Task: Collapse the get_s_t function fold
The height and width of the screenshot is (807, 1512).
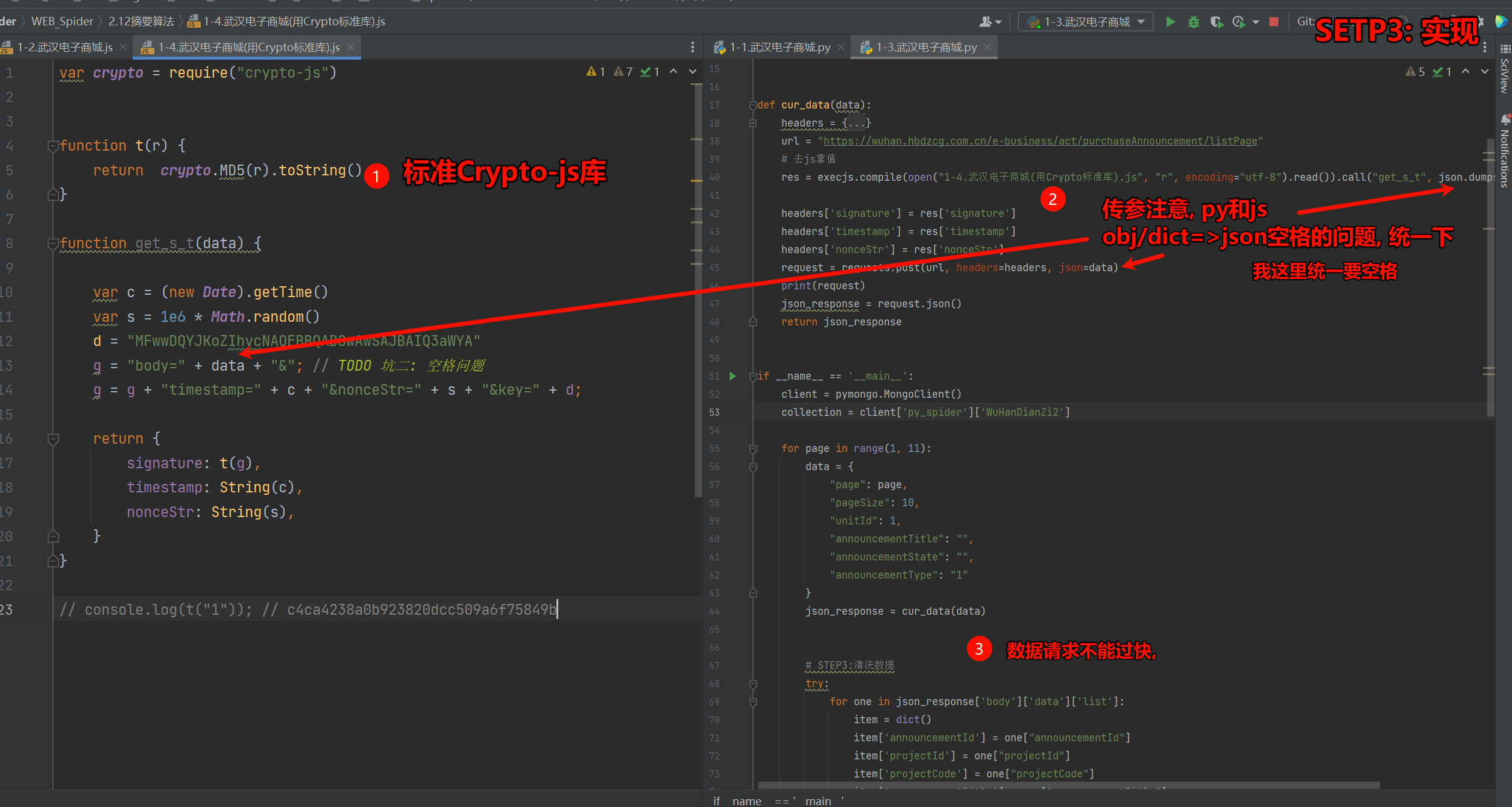Action: pyautogui.click(x=53, y=243)
